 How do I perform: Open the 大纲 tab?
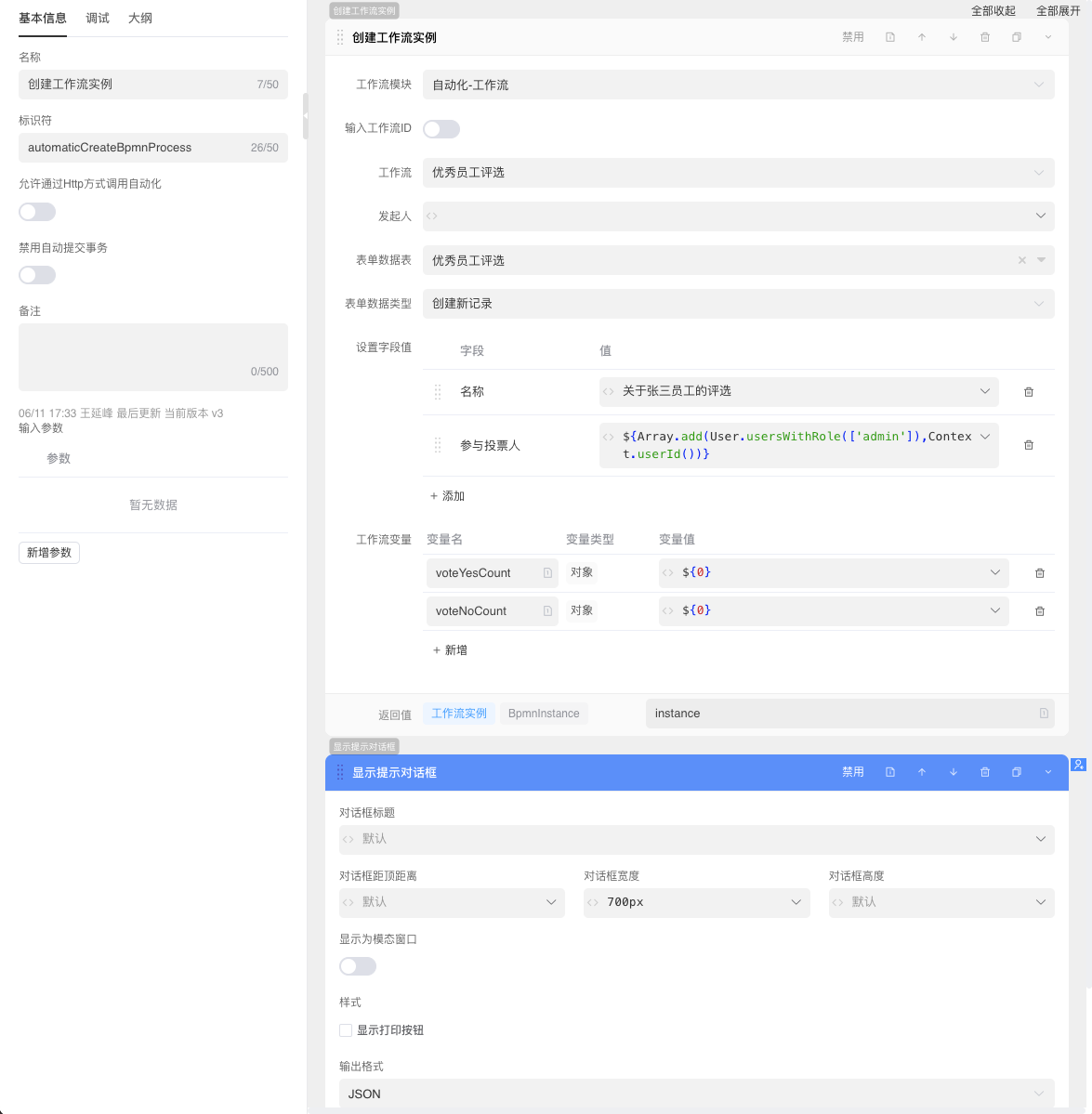(140, 18)
